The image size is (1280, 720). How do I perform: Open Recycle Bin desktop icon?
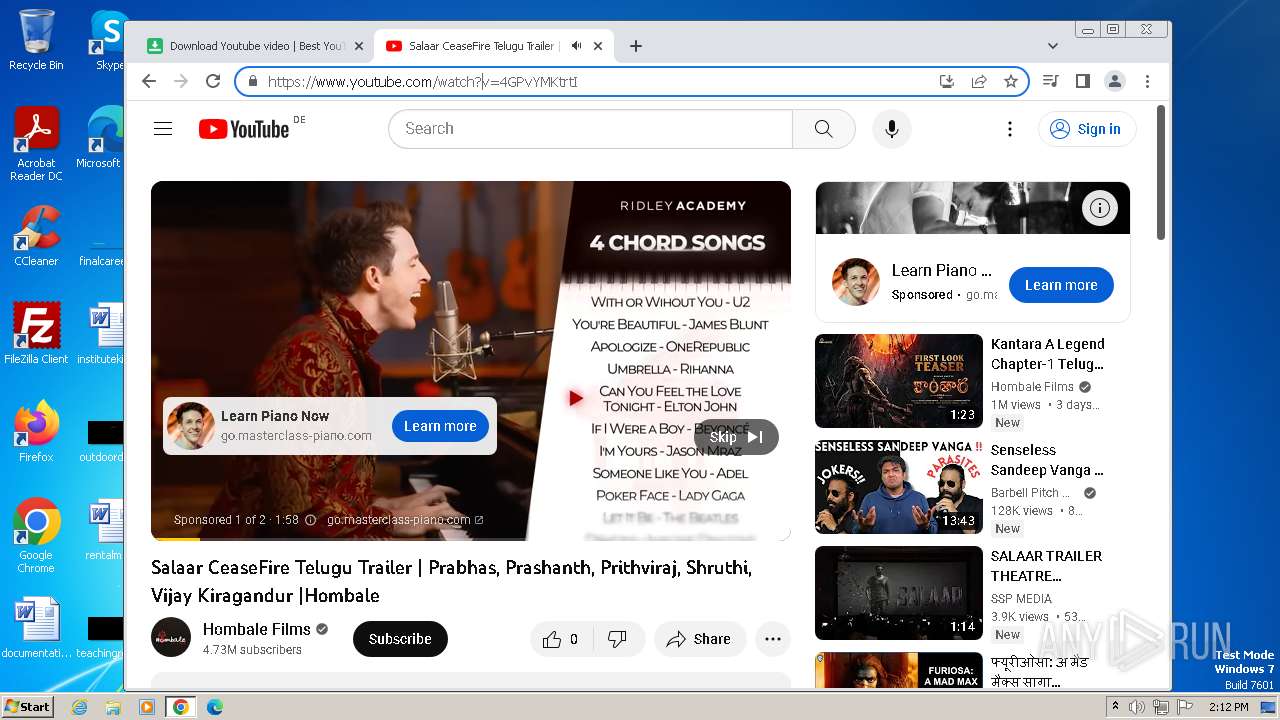pos(36,40)
